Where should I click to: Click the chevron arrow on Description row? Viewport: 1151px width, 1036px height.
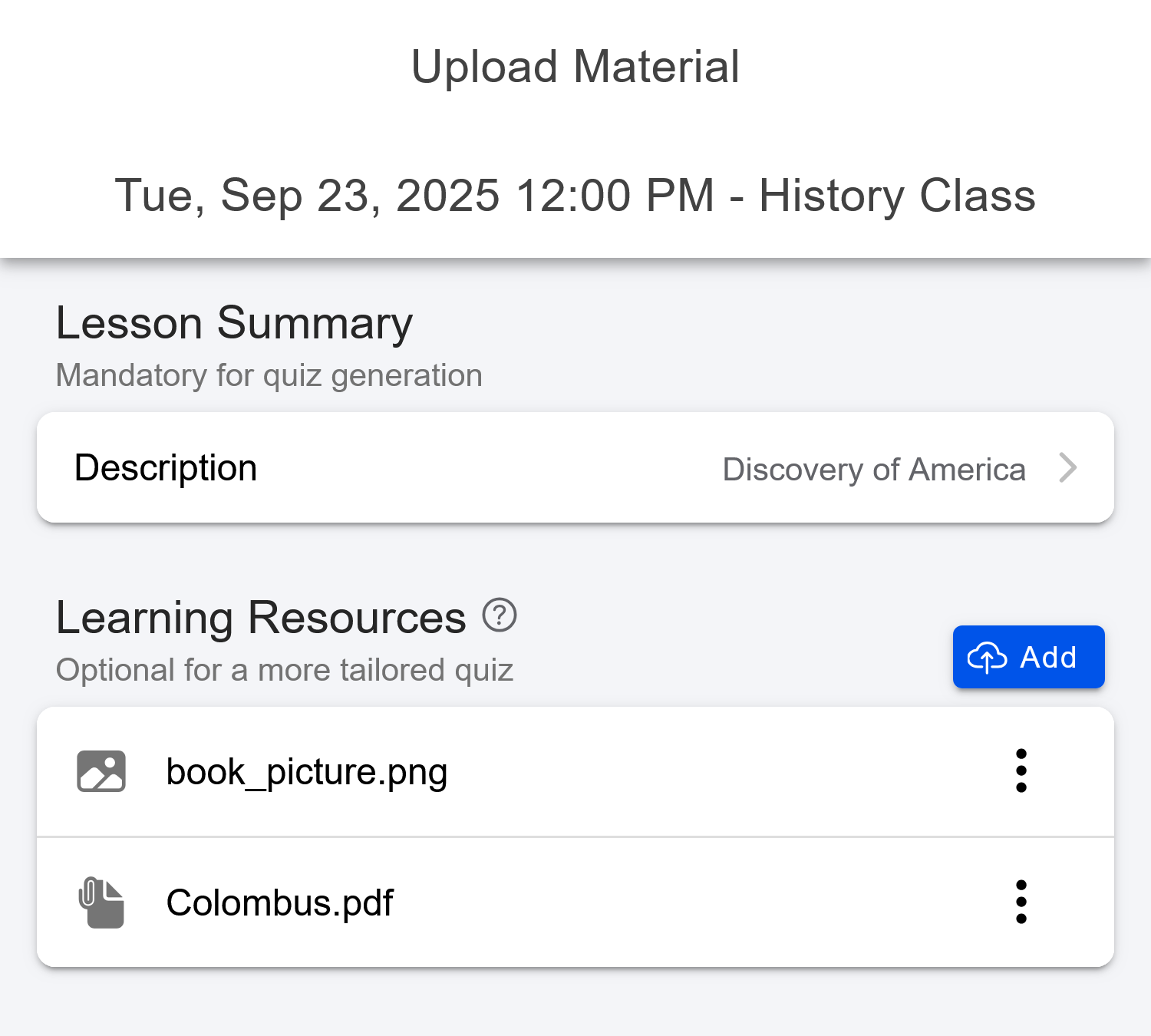pyautogui.click(x=1069, y=467)
